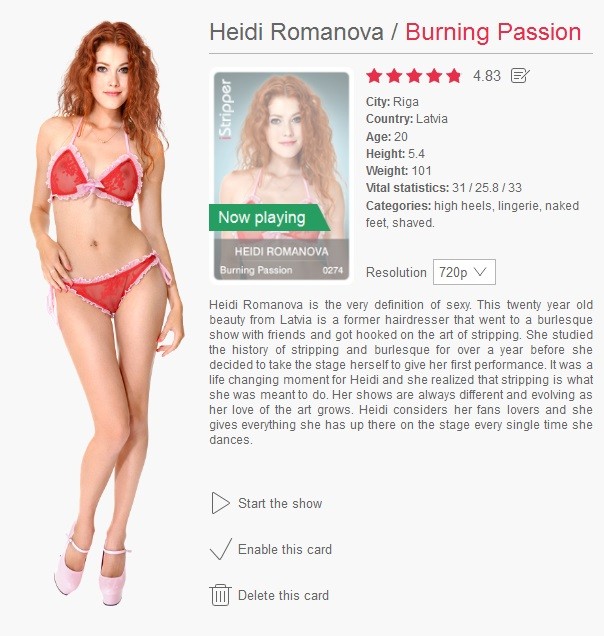This screenshot has height=636, width=604.
Task: Click the Heidi Romanova name in the heading
Action: 296,32
